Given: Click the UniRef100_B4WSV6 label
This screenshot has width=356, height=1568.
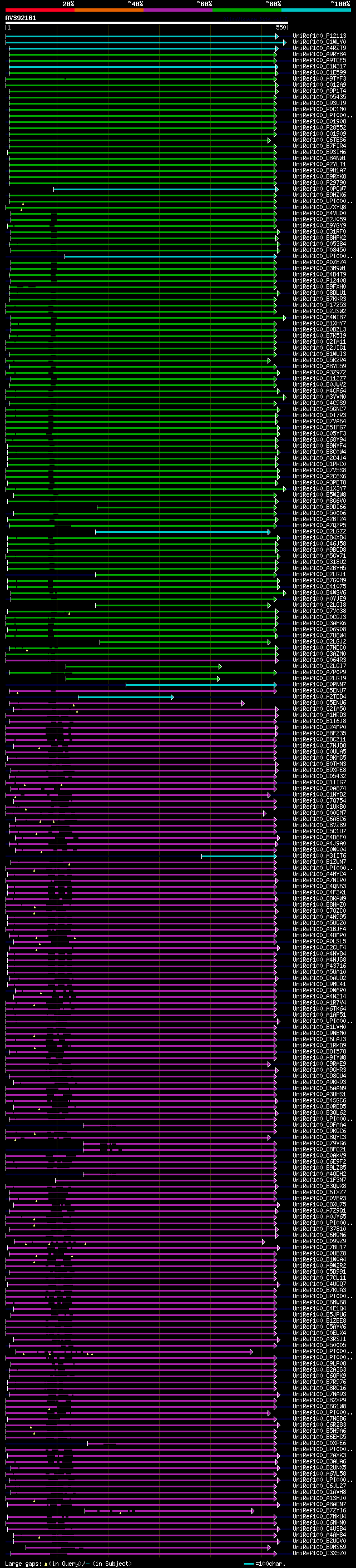Looking at the screenshot, I should (x=319, y=593).
